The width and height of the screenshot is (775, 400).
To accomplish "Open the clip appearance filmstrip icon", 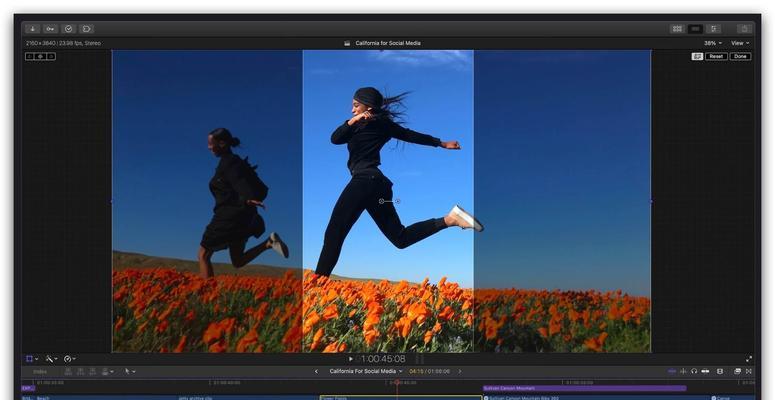I will [720, 371].
